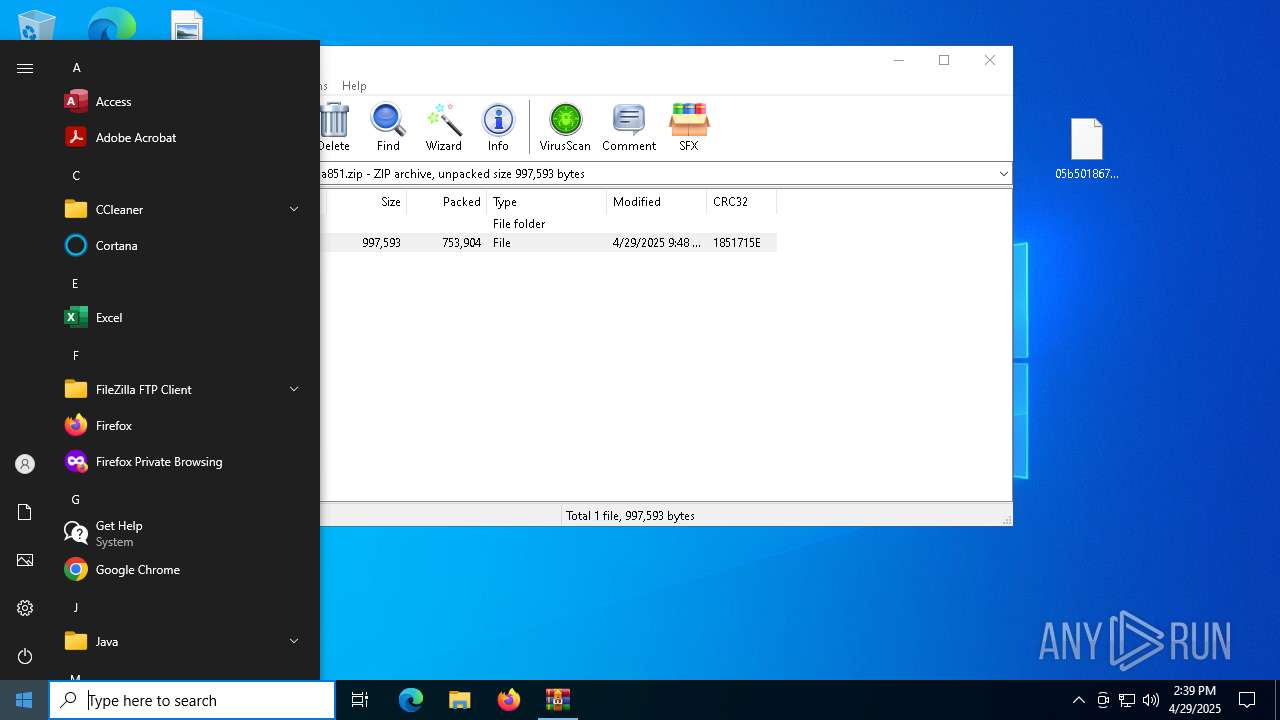Expand the Start menu hamburger

point(25,68)
